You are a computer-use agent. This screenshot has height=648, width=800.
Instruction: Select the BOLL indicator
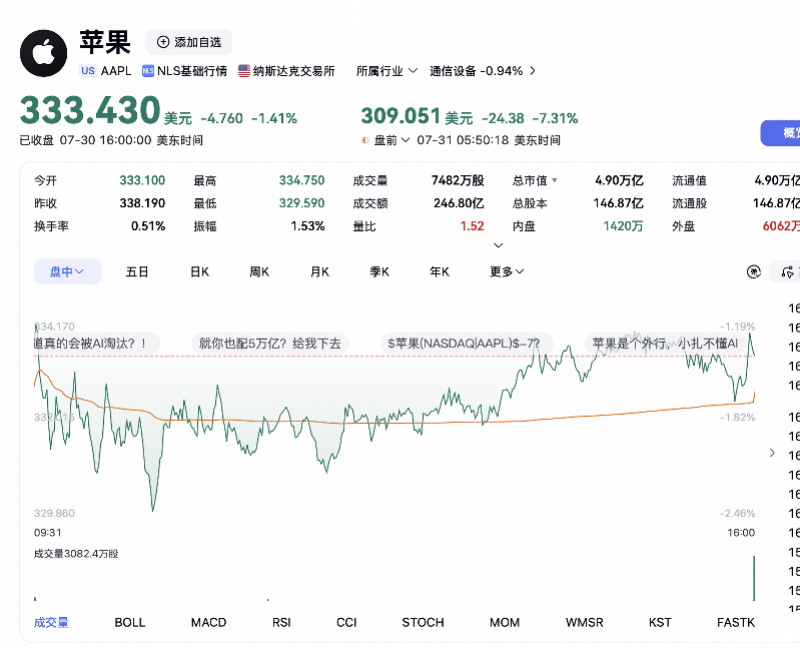coord(130,622)
